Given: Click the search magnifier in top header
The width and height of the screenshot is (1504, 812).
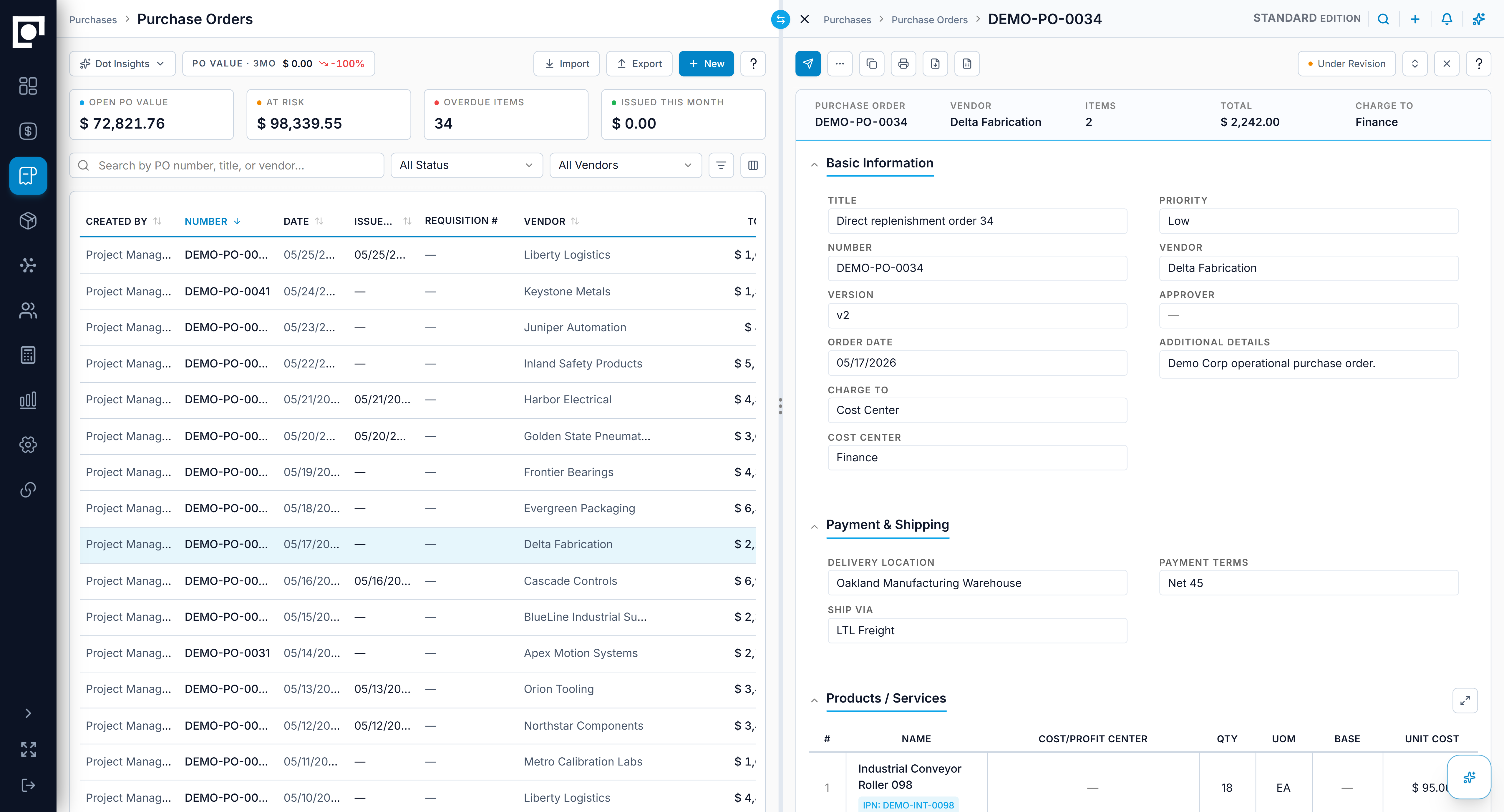Looking at the screenshot, I should pos(1383,19).
